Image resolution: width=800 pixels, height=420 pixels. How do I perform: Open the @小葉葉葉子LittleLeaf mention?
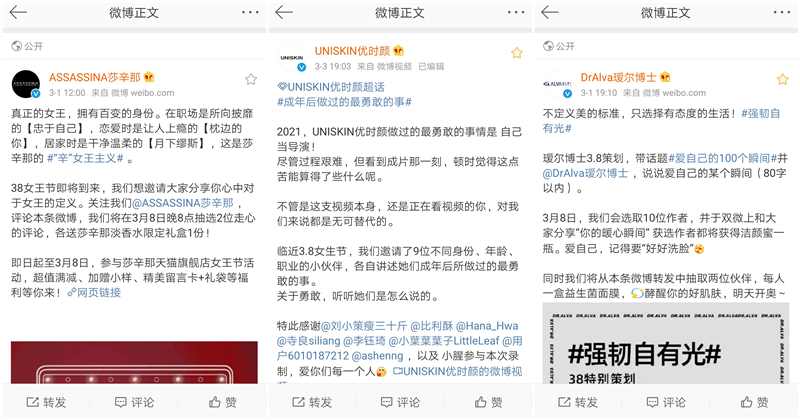(444, 341)
